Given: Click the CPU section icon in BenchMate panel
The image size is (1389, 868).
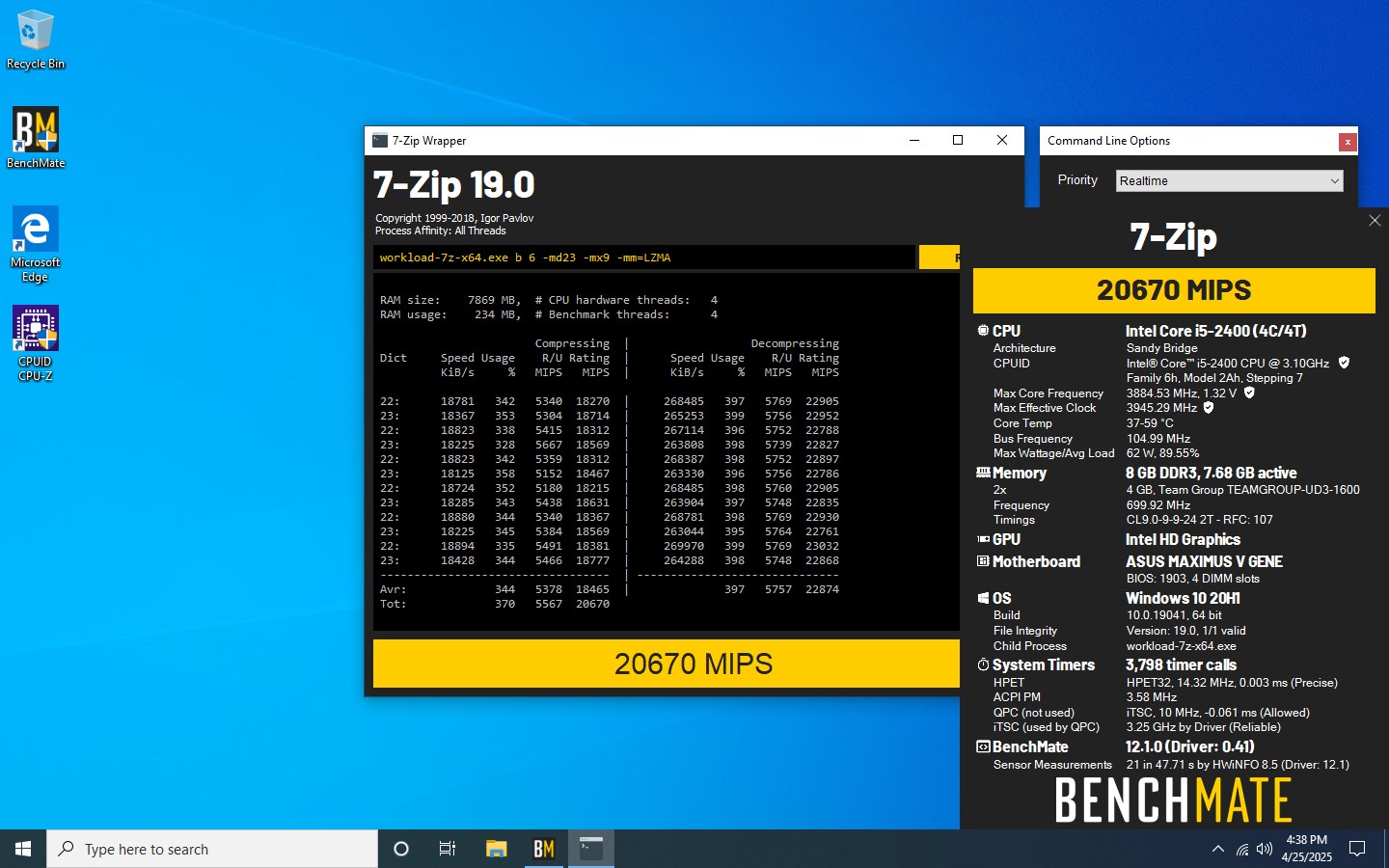Looking at the screenshot, I should (x=983, y=331).
